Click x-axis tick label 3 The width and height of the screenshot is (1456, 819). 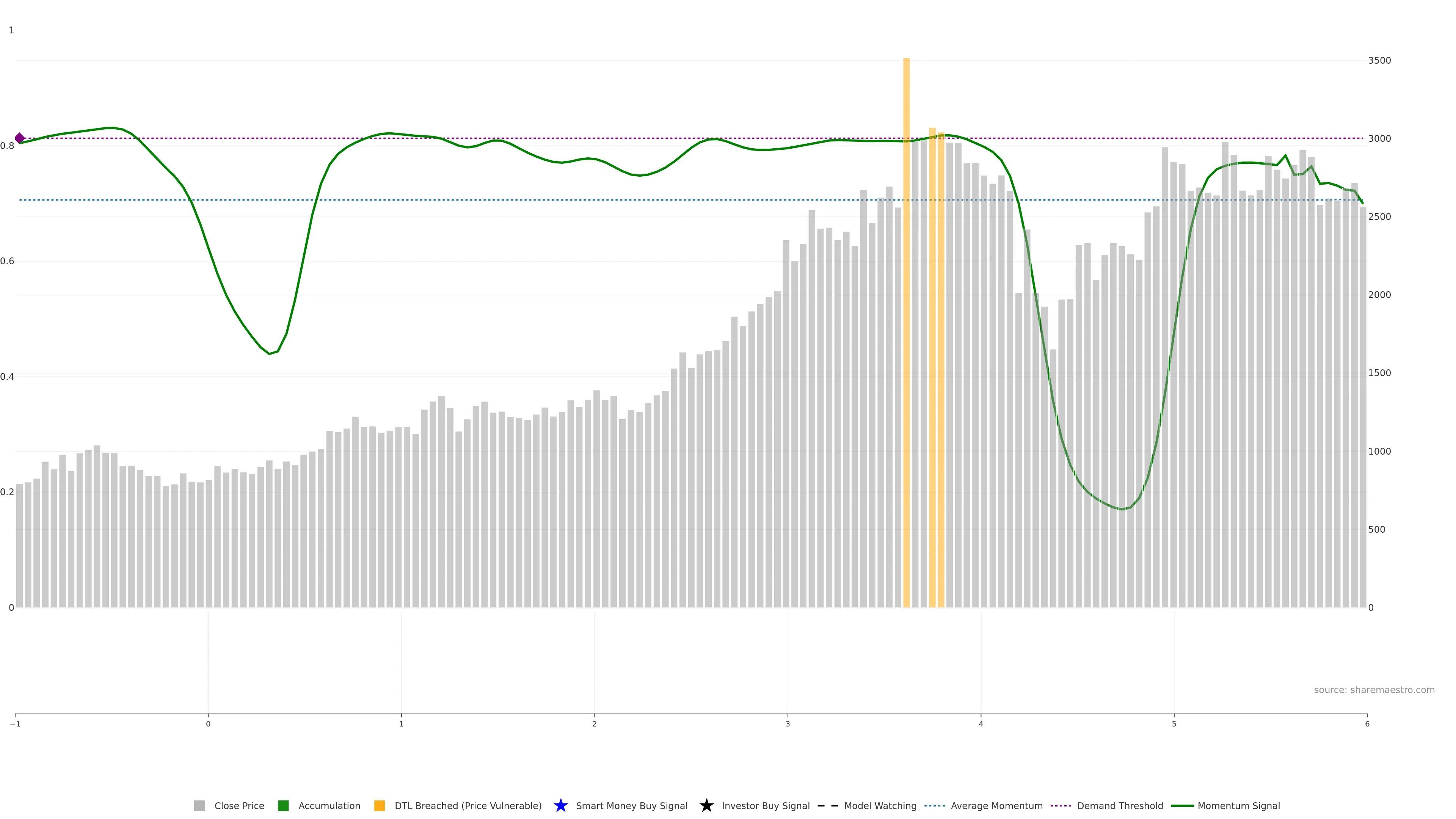coord(788,724)
